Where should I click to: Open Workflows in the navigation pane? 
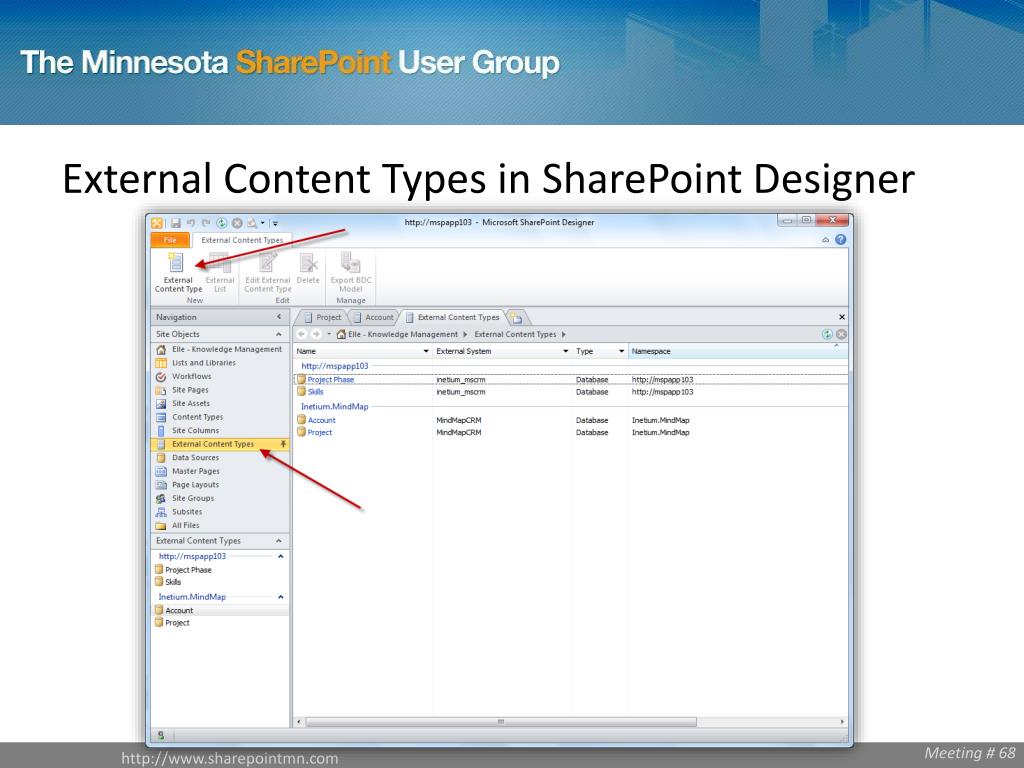[220, 377]
